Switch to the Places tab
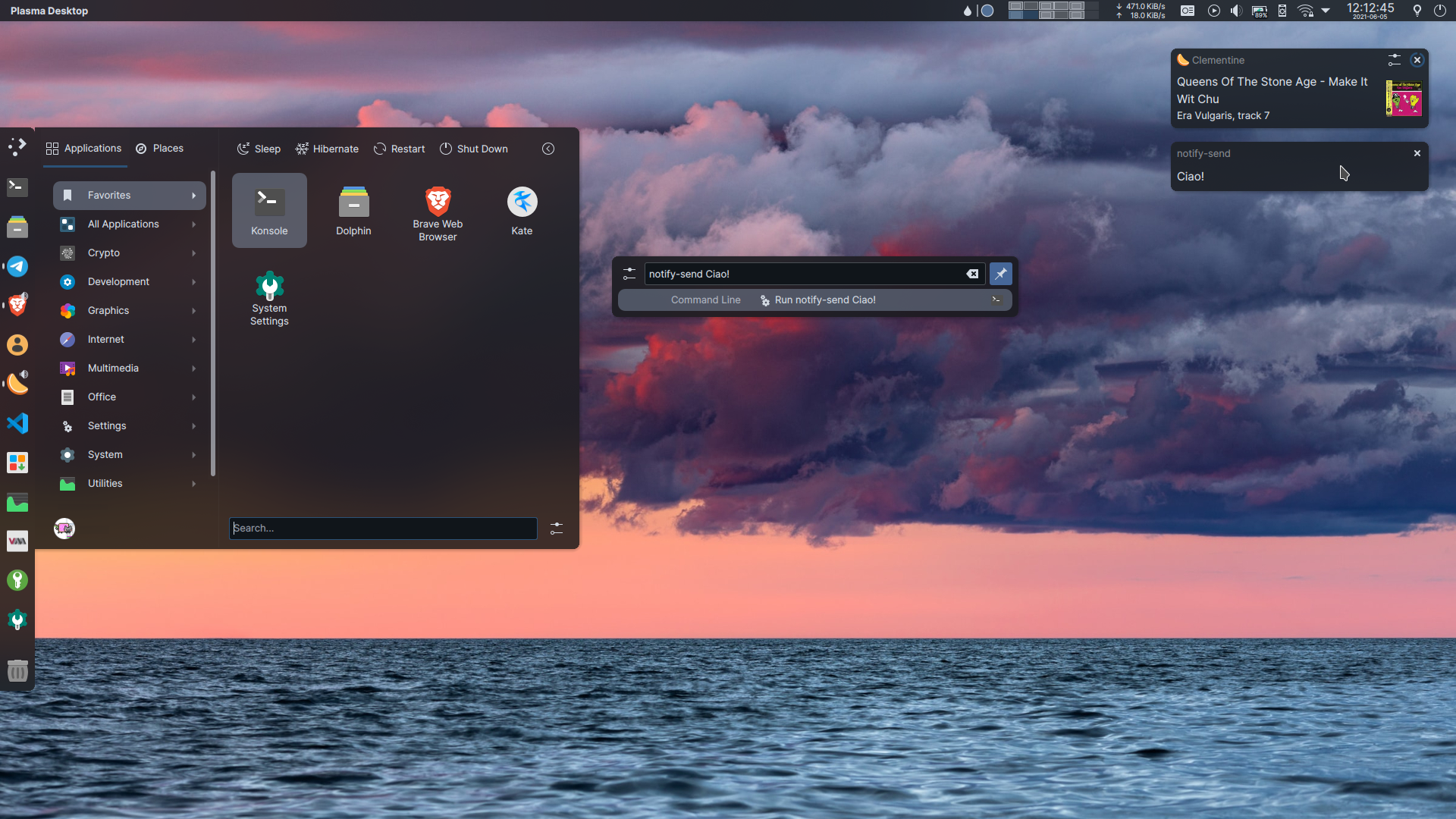The height and width of the screenshot is (819, 1456). (x=160, y=148)
